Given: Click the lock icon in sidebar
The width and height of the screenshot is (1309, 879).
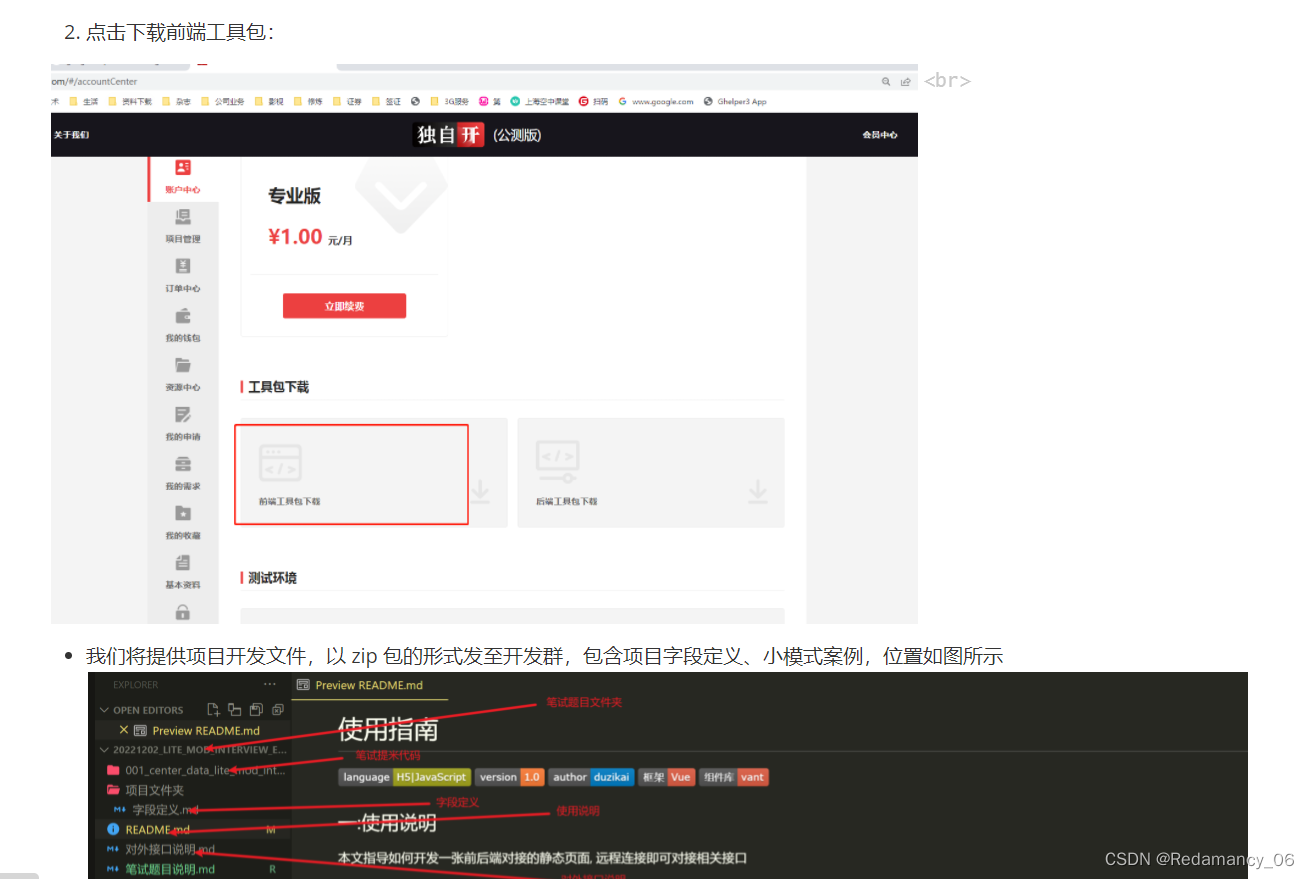Looking at the screenshot, I should click(x=183, y=612).
